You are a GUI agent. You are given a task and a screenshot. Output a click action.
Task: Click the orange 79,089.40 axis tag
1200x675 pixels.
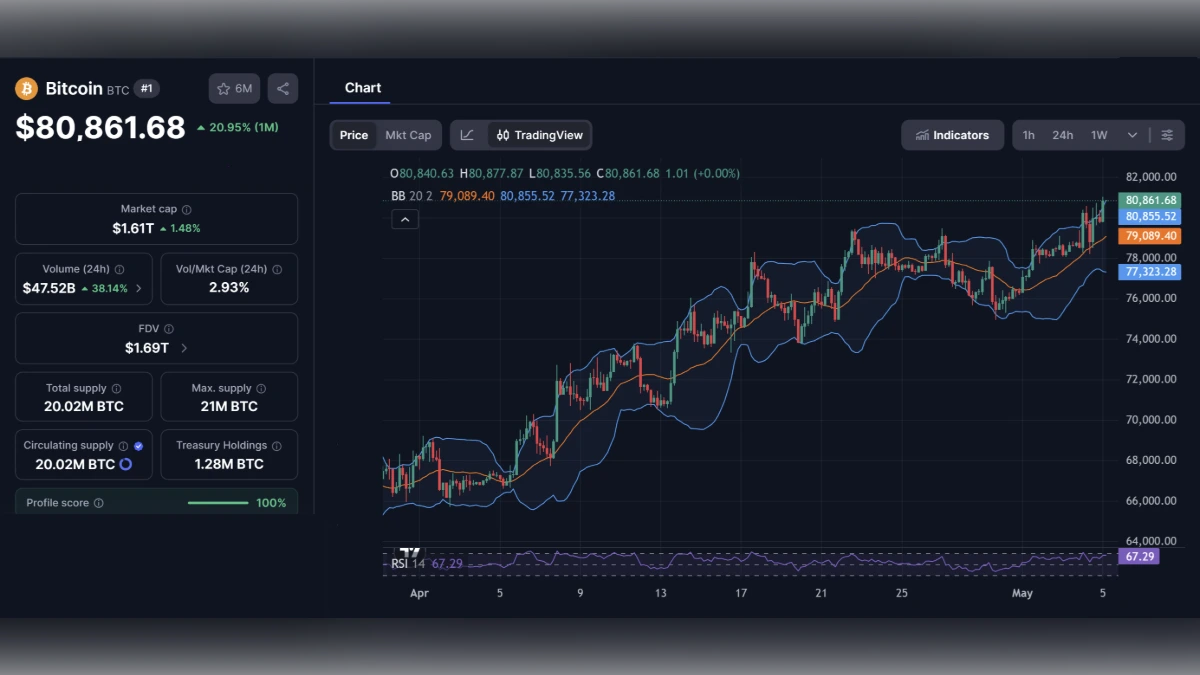[1150, 236]
